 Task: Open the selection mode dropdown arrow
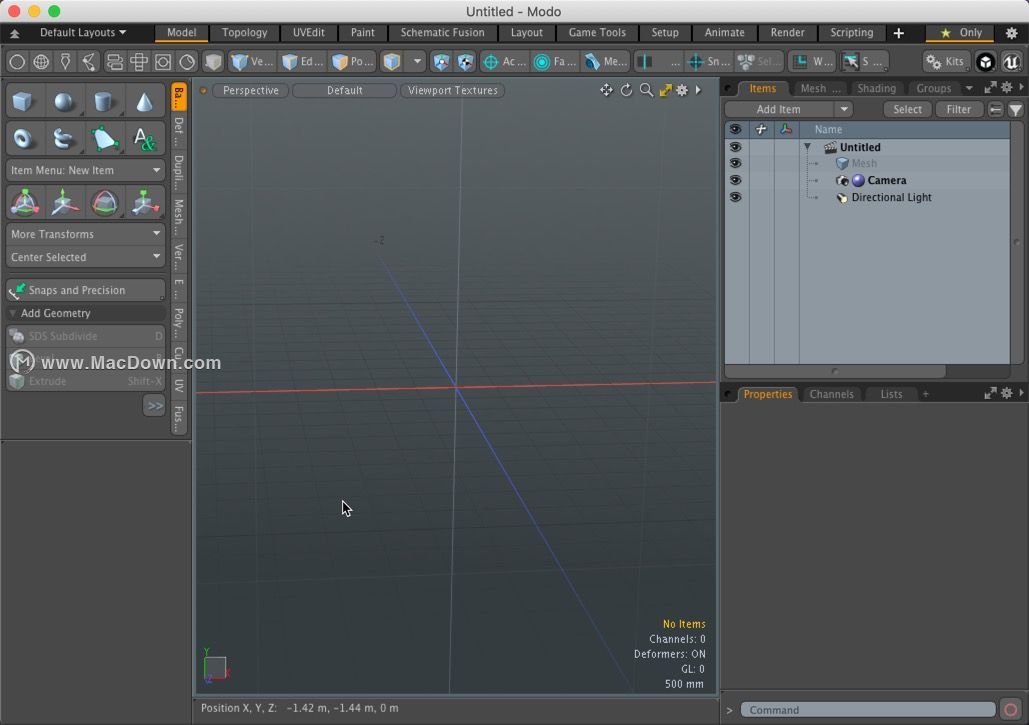(417, 62)
